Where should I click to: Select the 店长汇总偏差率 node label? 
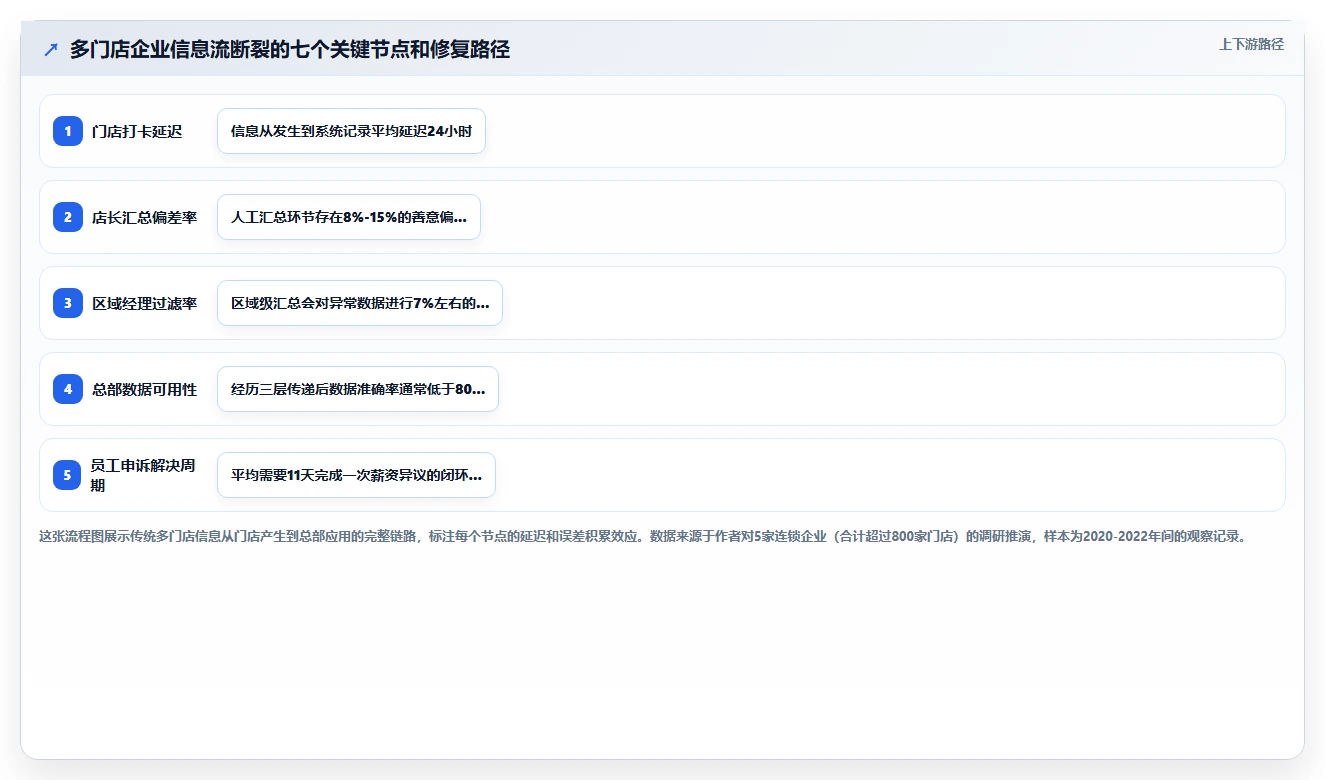[145, 218]
